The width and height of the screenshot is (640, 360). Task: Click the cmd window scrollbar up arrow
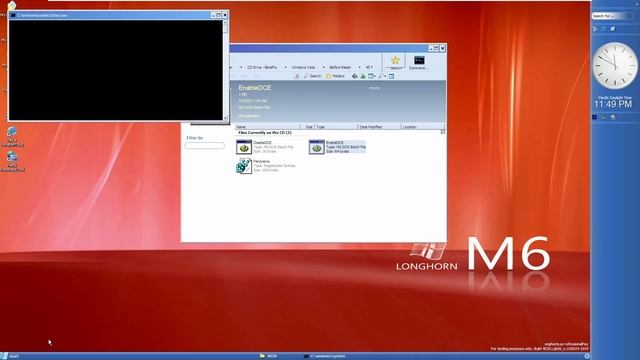point(225,22)
